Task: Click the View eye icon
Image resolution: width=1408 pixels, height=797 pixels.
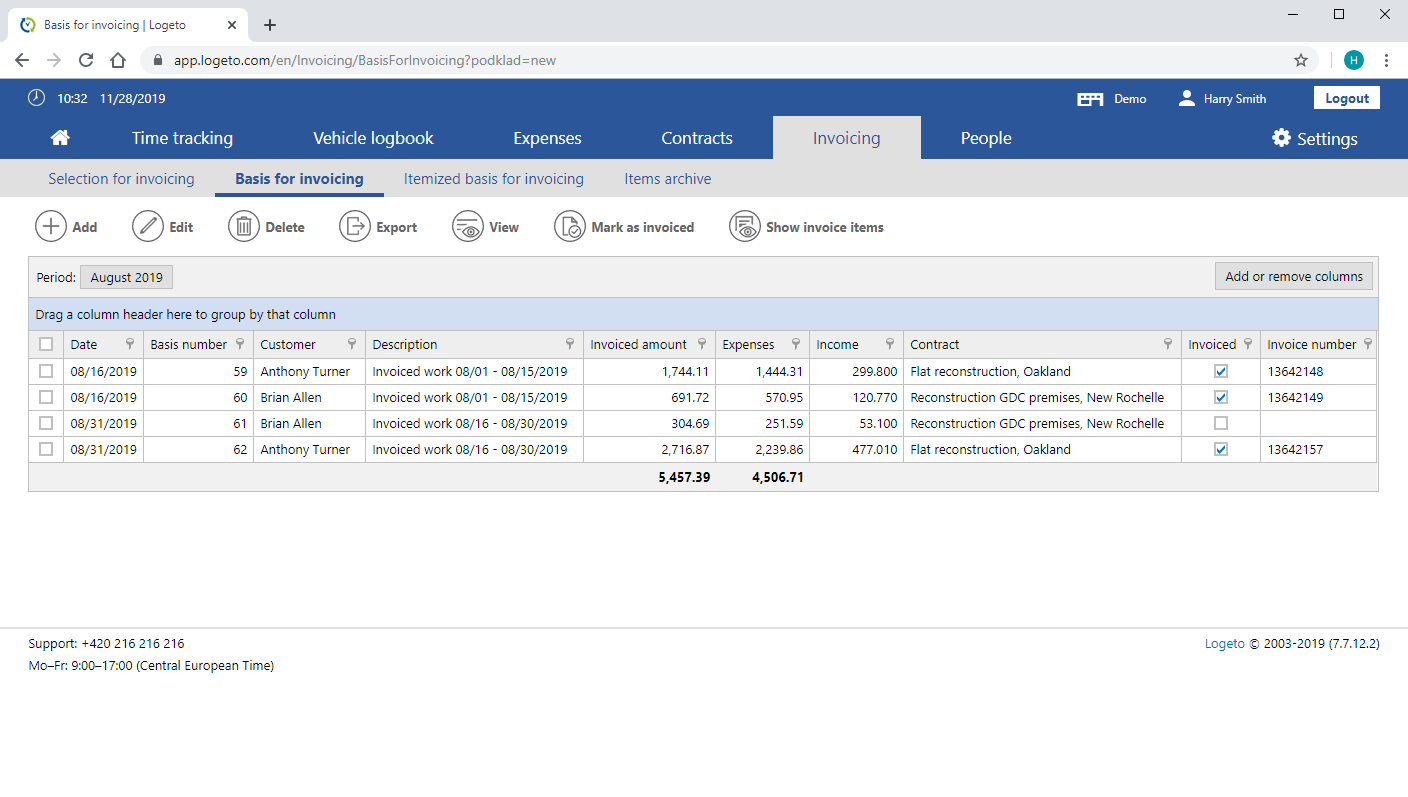Action: [468, 227]
